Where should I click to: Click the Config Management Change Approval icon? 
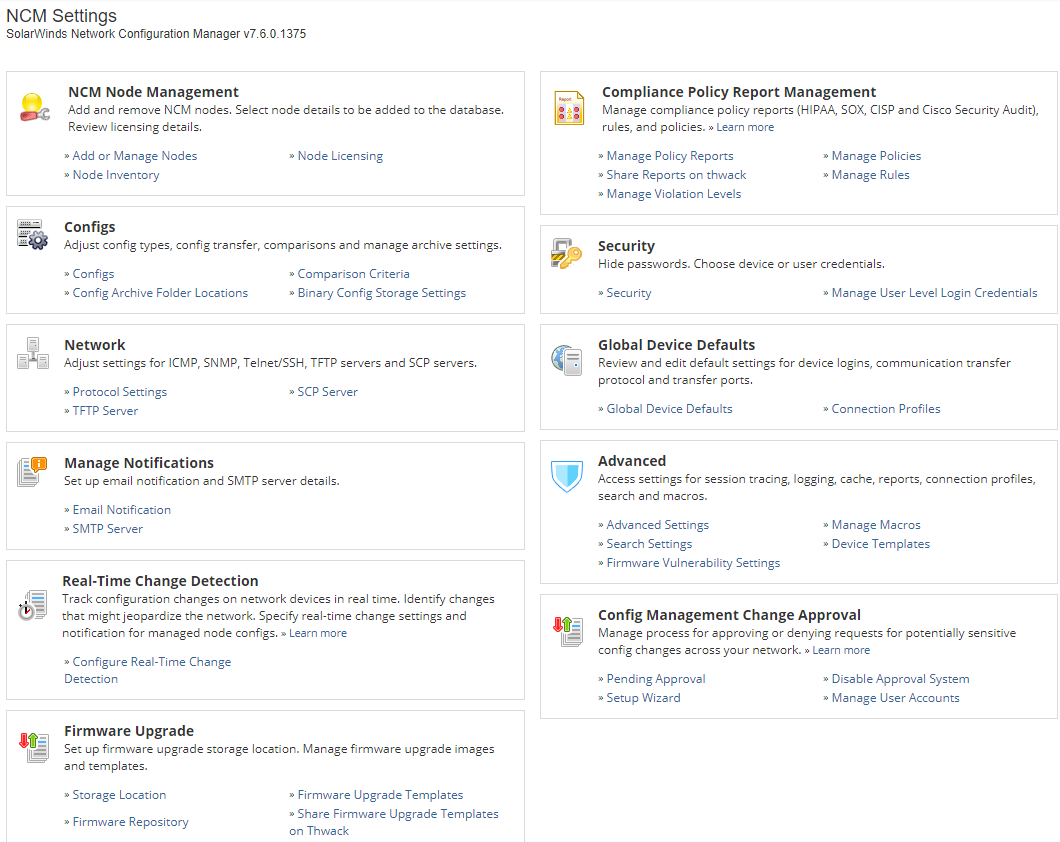coord(568,631)
